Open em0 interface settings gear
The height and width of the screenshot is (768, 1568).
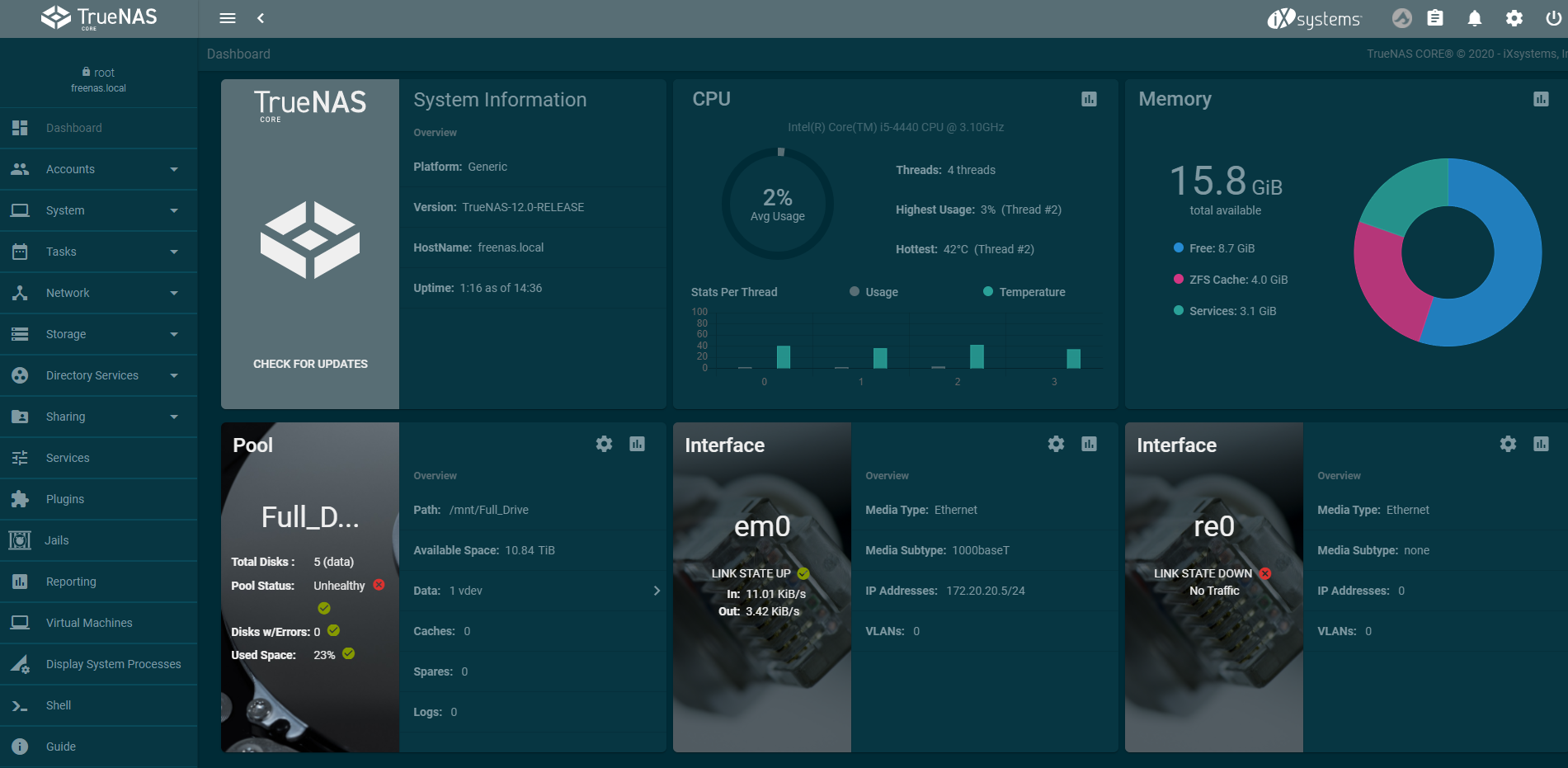point(1056,444)
